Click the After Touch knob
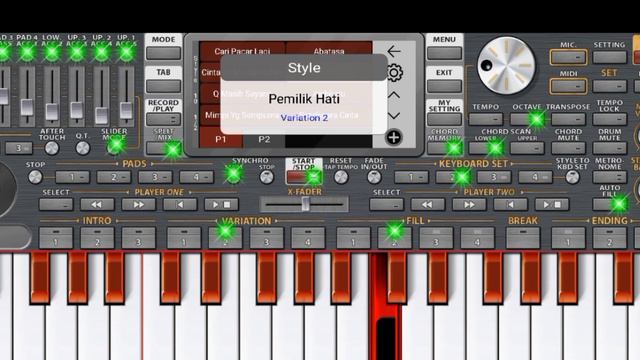Viewport: 640px width, 360px height. pos(52,149)
